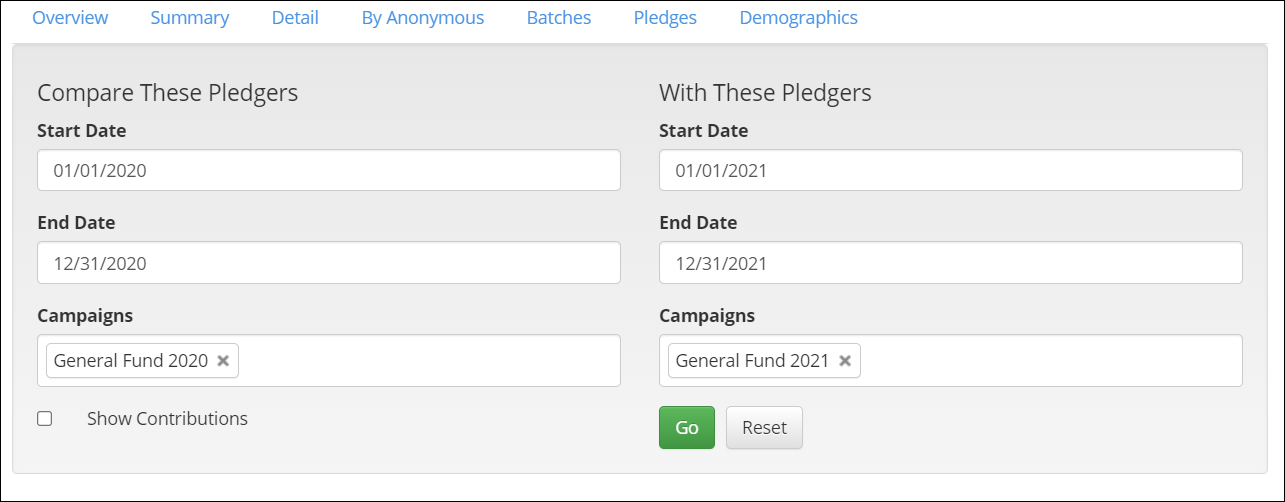Open the Batches tab

pyautogui.click(x=559, y=18)
